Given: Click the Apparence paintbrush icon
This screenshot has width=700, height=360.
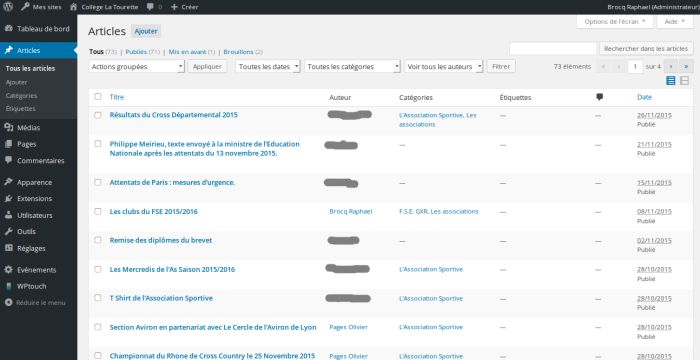Looking at the screenshot, I should pos(8,182).
